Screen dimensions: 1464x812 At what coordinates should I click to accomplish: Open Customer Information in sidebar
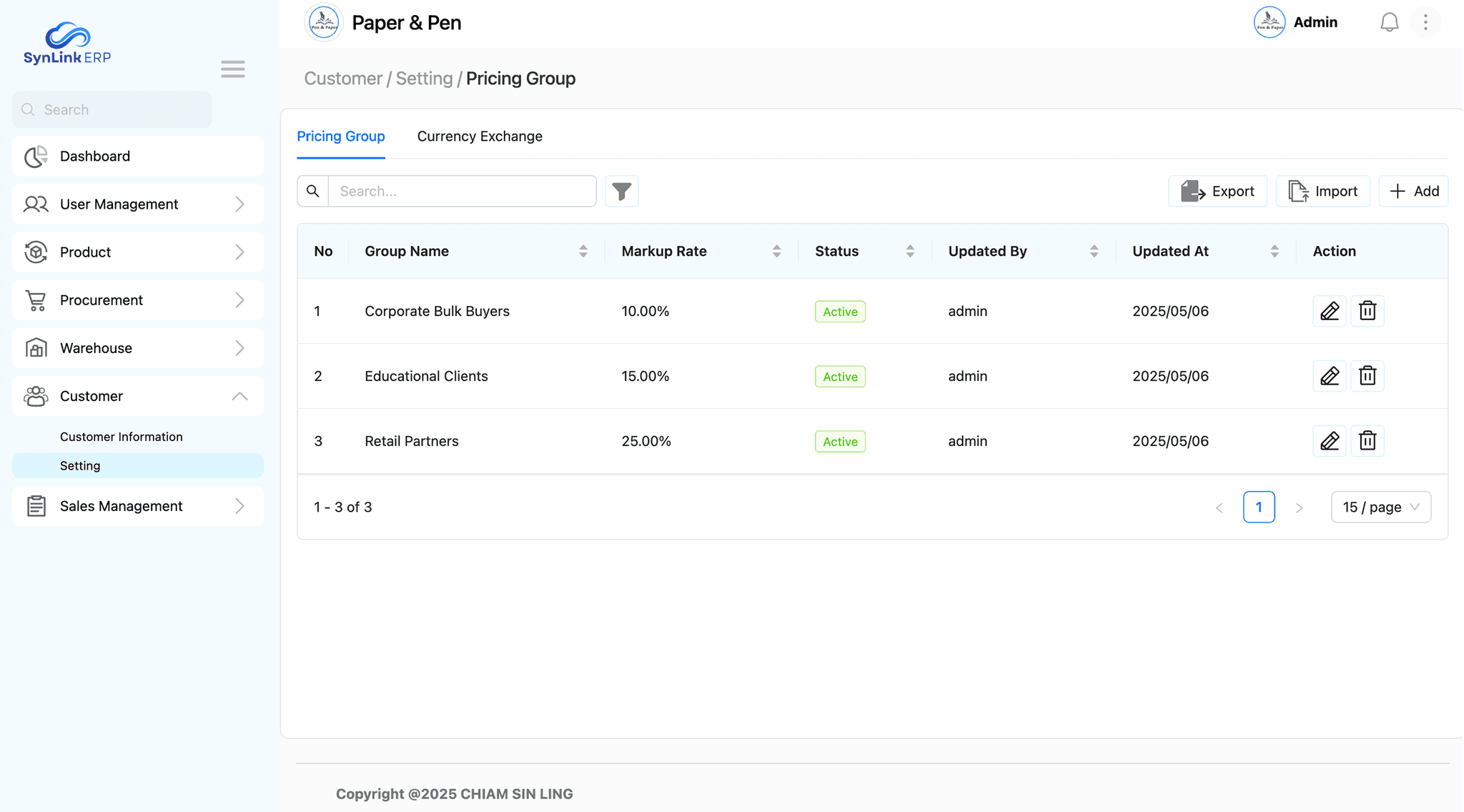121,437
